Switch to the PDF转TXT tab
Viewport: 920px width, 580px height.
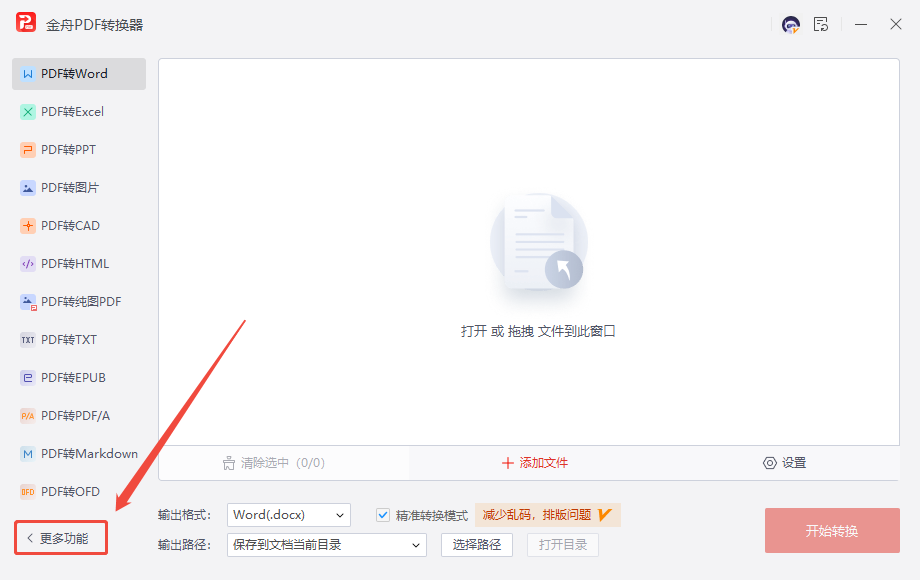coord(69,340)
